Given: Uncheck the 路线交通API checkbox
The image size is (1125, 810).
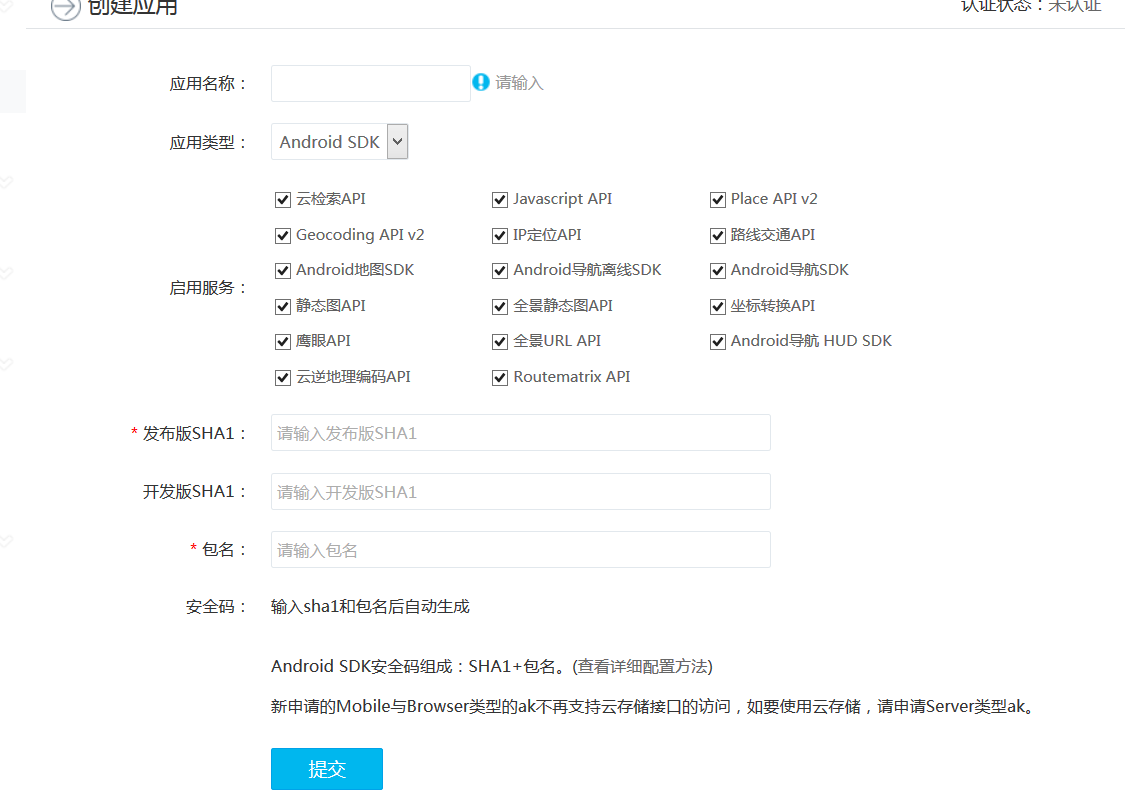Looking at the screenshot, I should pos(717,235).
